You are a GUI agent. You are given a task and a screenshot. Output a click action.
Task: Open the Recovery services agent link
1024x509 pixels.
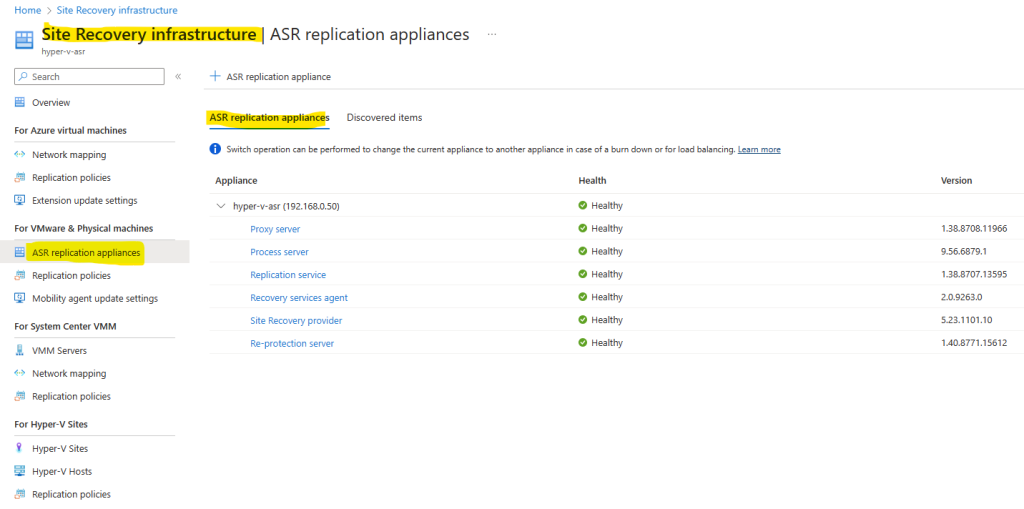(x=299, y=298)
